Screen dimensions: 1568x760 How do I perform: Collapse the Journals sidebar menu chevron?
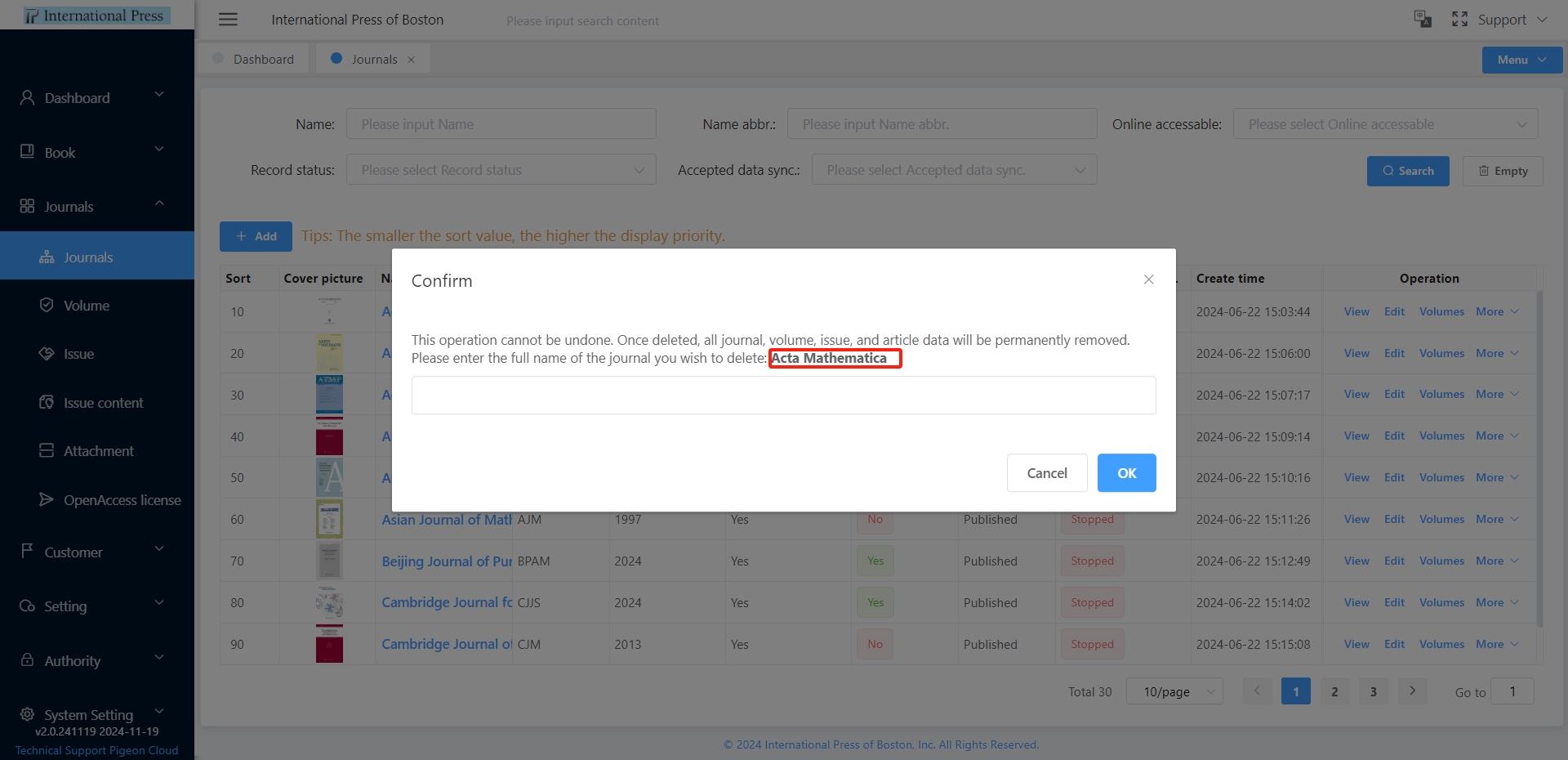click(159, 203)
